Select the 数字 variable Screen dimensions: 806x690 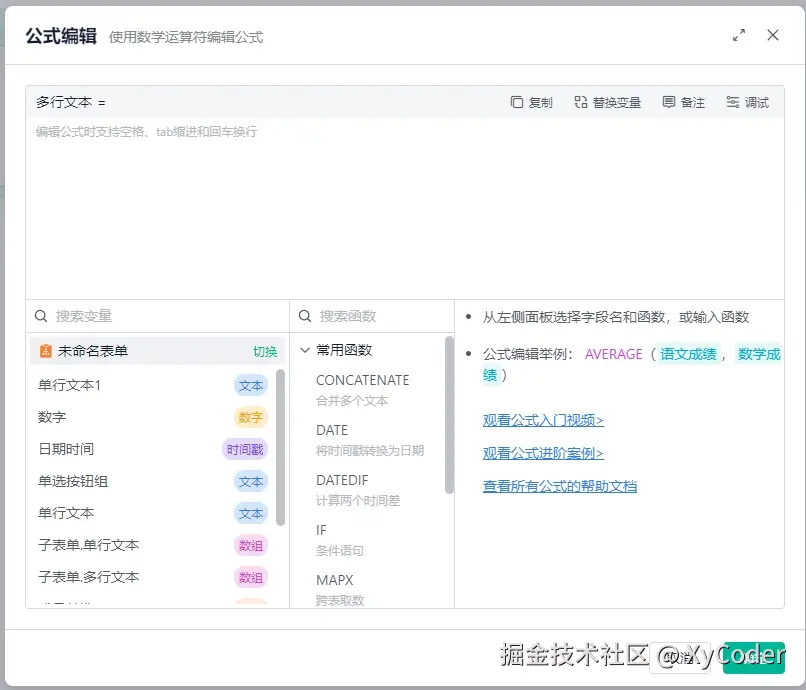(153, 417)
